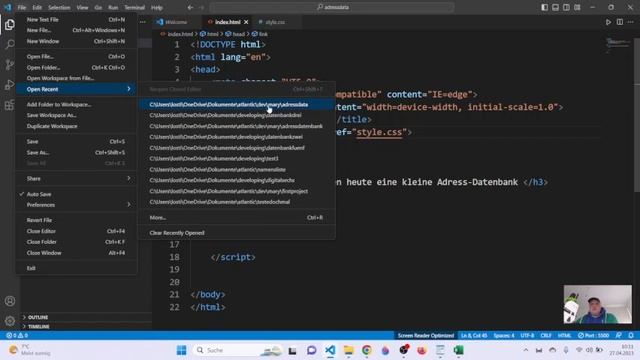The height and width of the screenshot is (360, 640).
Task: Click the style.css link in code
Action: click(x=379, y=132)
